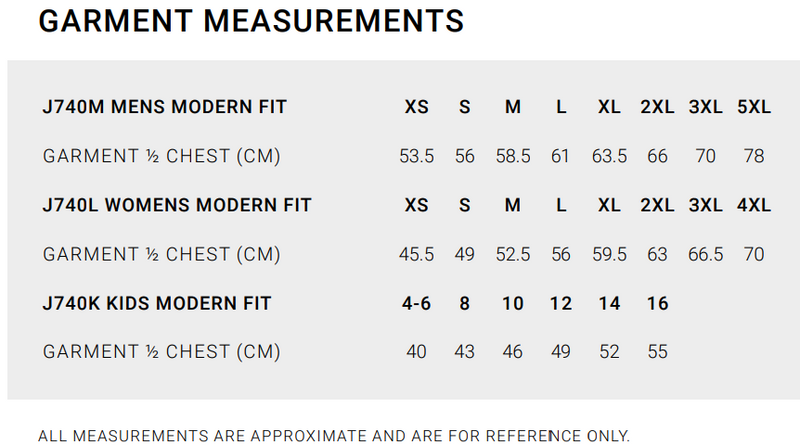Viewport: 800px width, 445px height.
Task: Select the J740L Womens Modern Fit label
Action: coord(177,205)
